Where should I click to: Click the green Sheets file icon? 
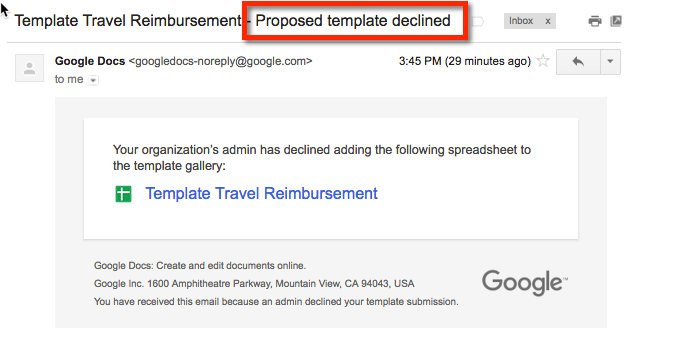[x=123, y=194]
